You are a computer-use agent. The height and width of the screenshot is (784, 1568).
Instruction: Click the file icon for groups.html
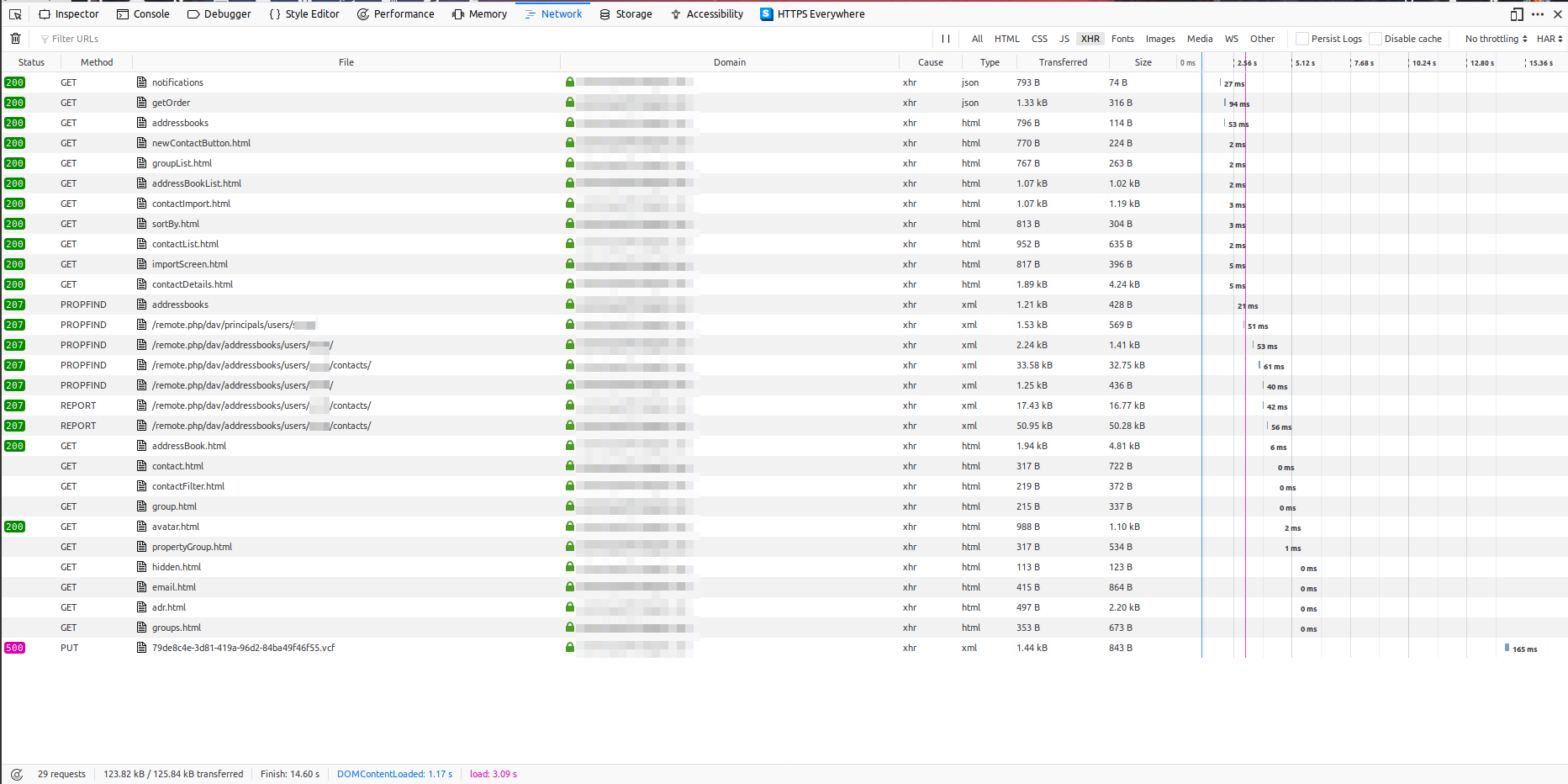(142, 628)
